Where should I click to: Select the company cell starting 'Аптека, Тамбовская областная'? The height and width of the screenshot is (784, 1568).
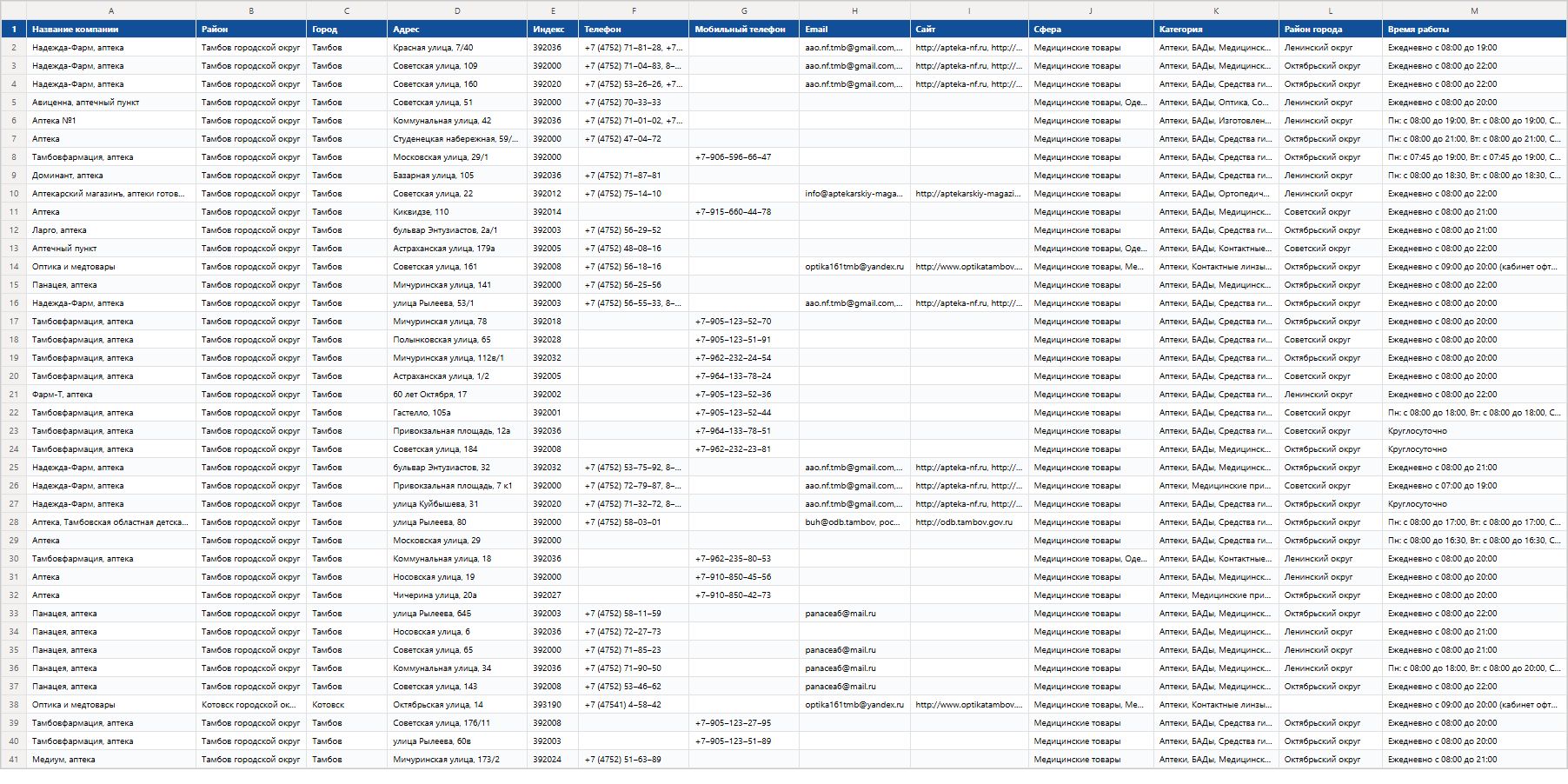click(111, 522)
